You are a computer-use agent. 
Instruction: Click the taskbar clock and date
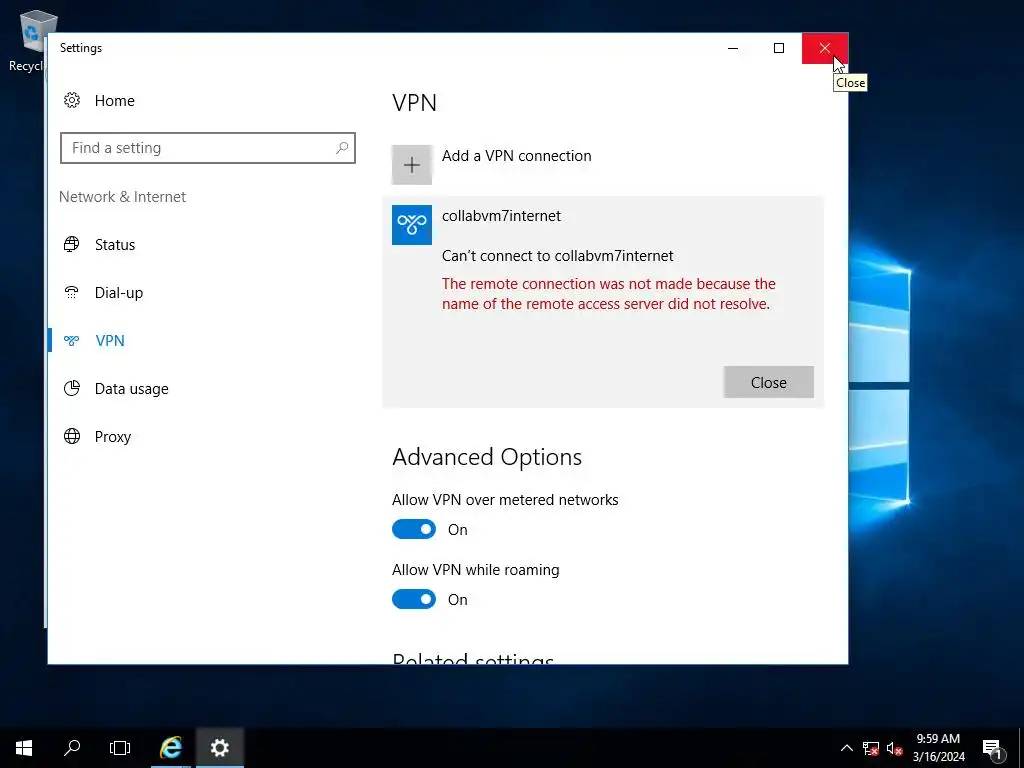pos(938,748)
